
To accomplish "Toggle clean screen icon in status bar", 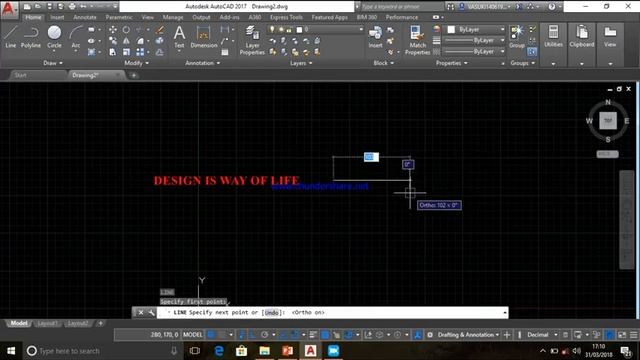I will click(x=622, y=335).
